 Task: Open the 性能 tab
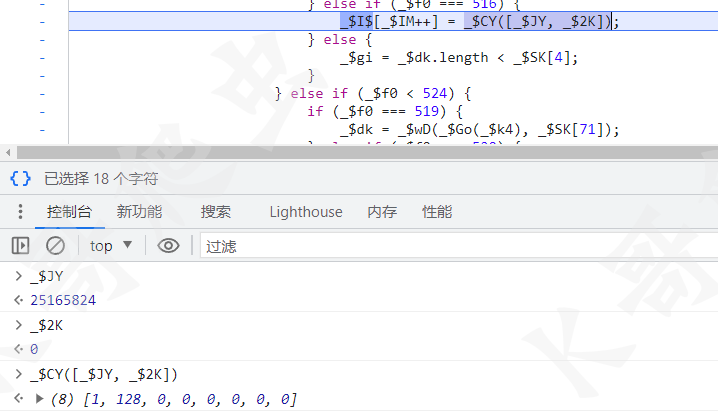pyautogui.click(x=437, y=212)
